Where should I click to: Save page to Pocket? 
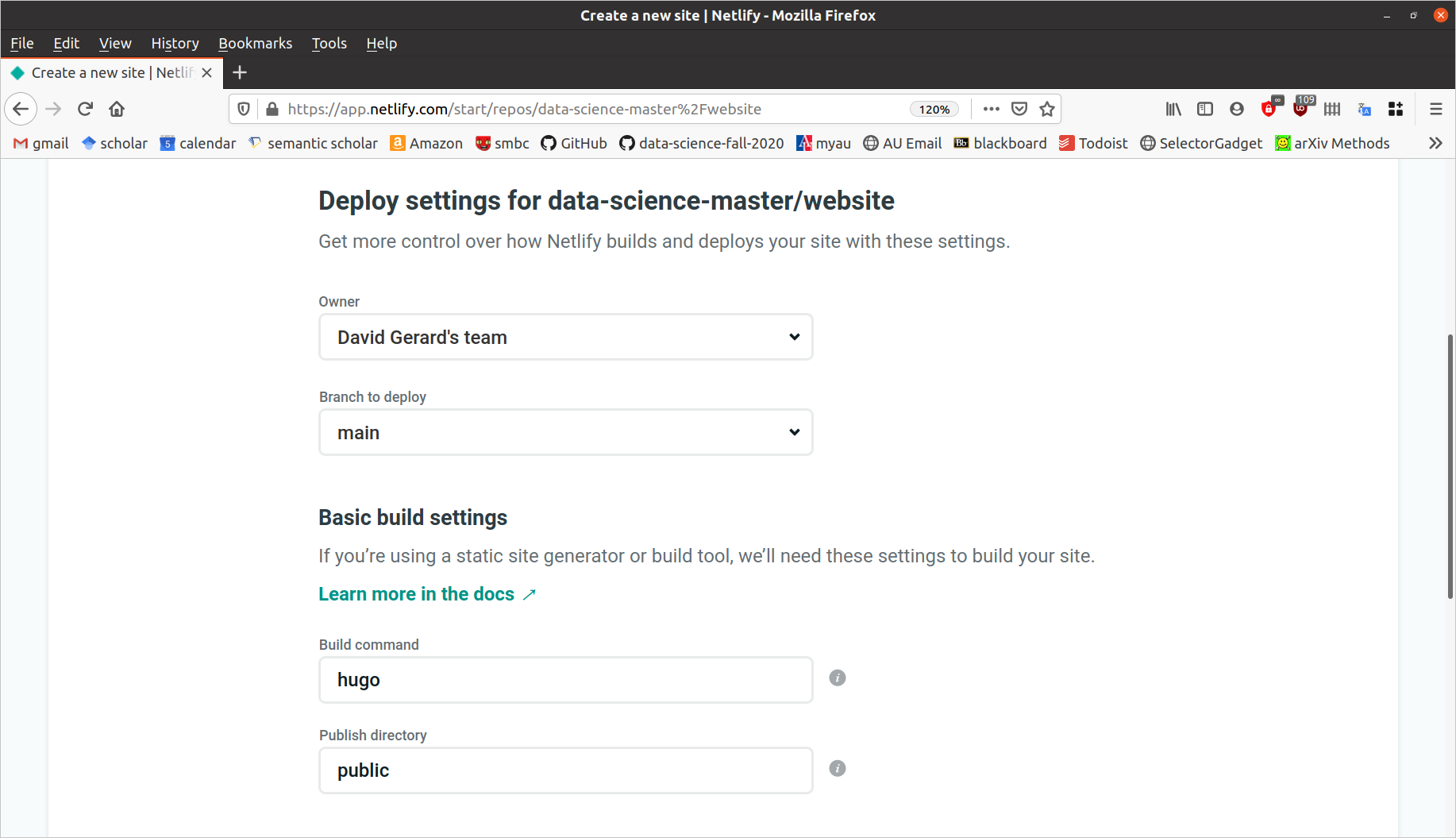(x=1019, y=109)
